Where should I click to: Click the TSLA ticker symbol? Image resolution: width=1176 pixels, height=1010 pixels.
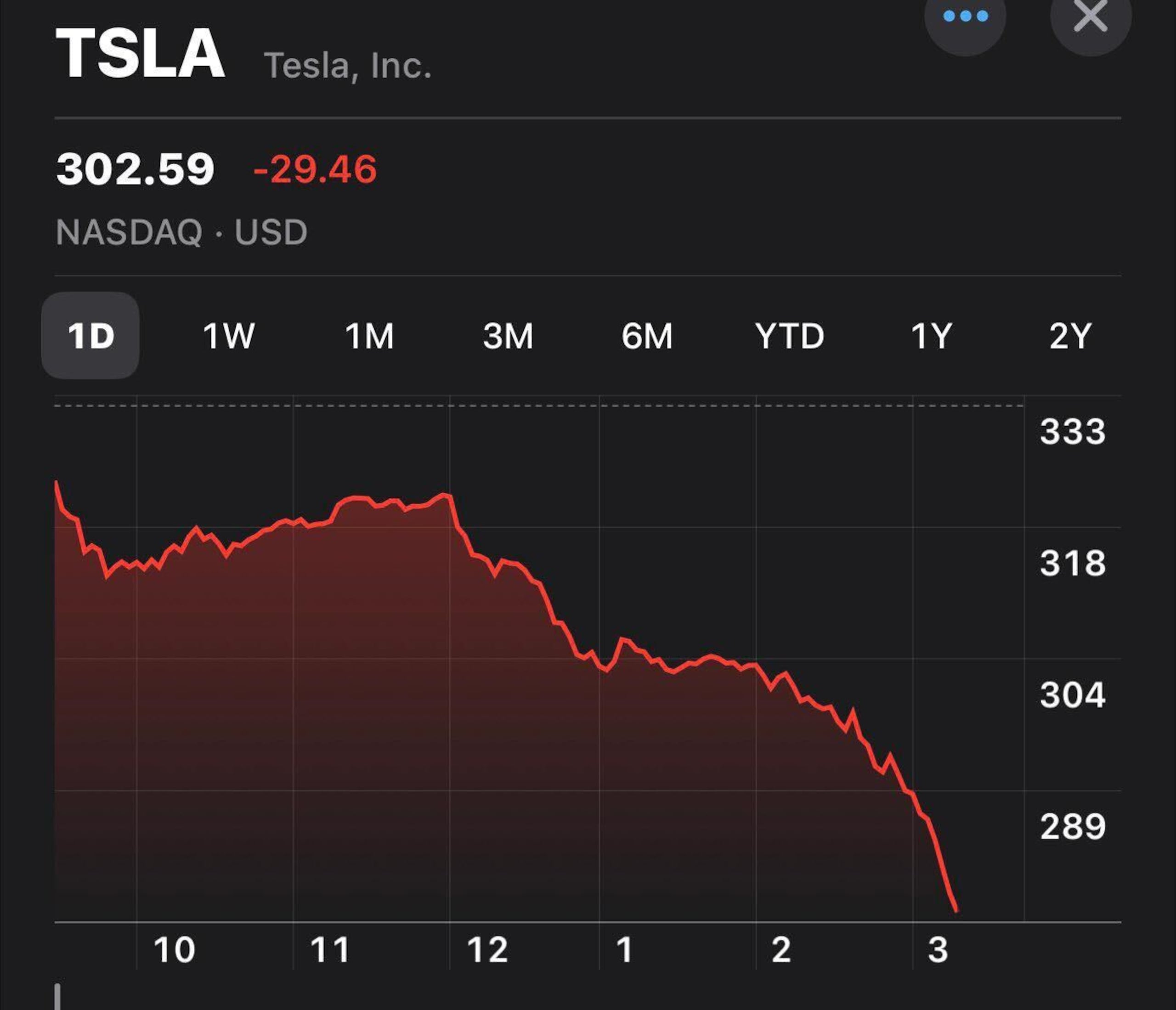pos(140,53)
